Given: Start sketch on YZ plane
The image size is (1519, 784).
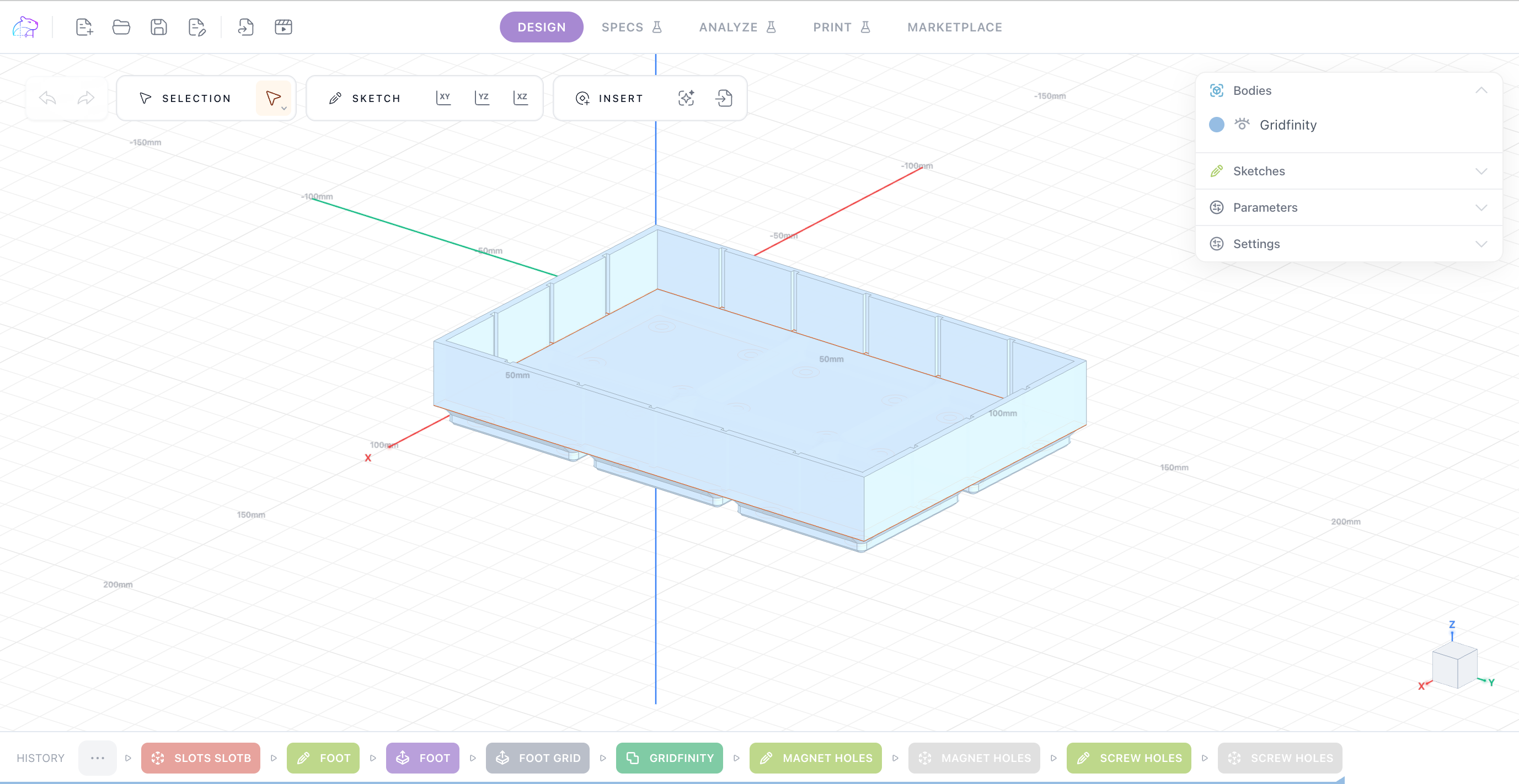Looking at the screenshot, I should pyautogui.click(x=483, y=98).
